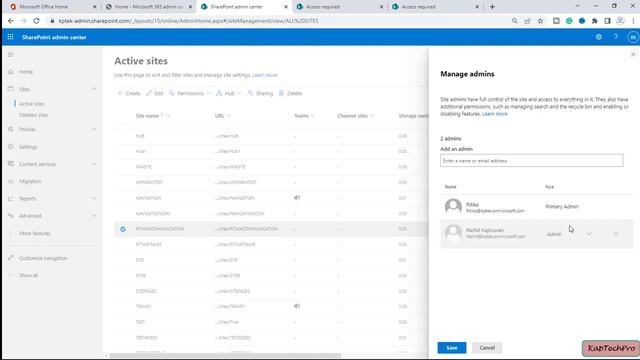Open the Permissions dropdown in toolbar
Viewport: 640px width, 360px height.
(189, 93)
